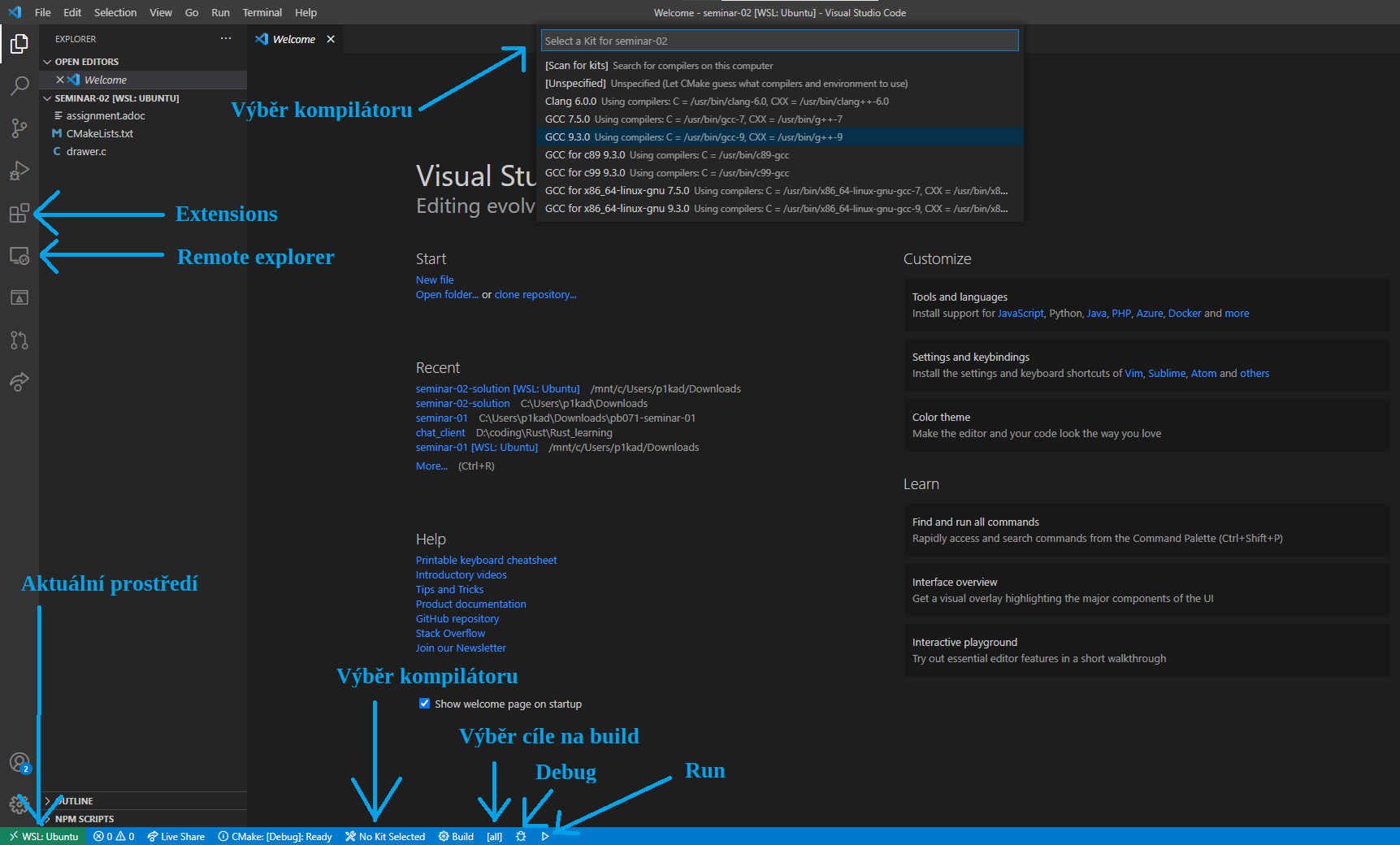Open the Manage gear icon
Screen dimensions: 1400x845
point(20,804)
